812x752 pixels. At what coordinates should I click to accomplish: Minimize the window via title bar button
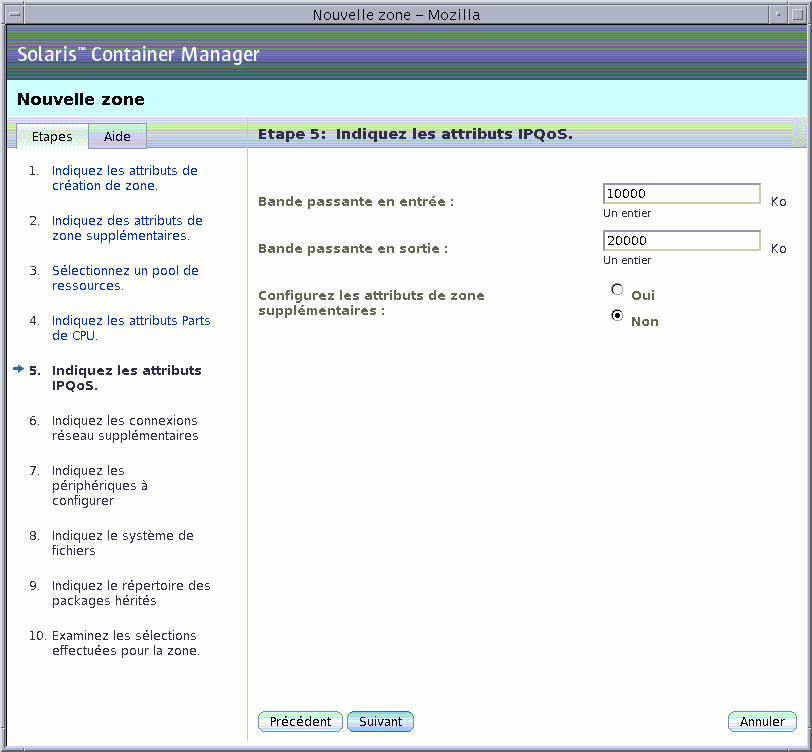[778, 15]
